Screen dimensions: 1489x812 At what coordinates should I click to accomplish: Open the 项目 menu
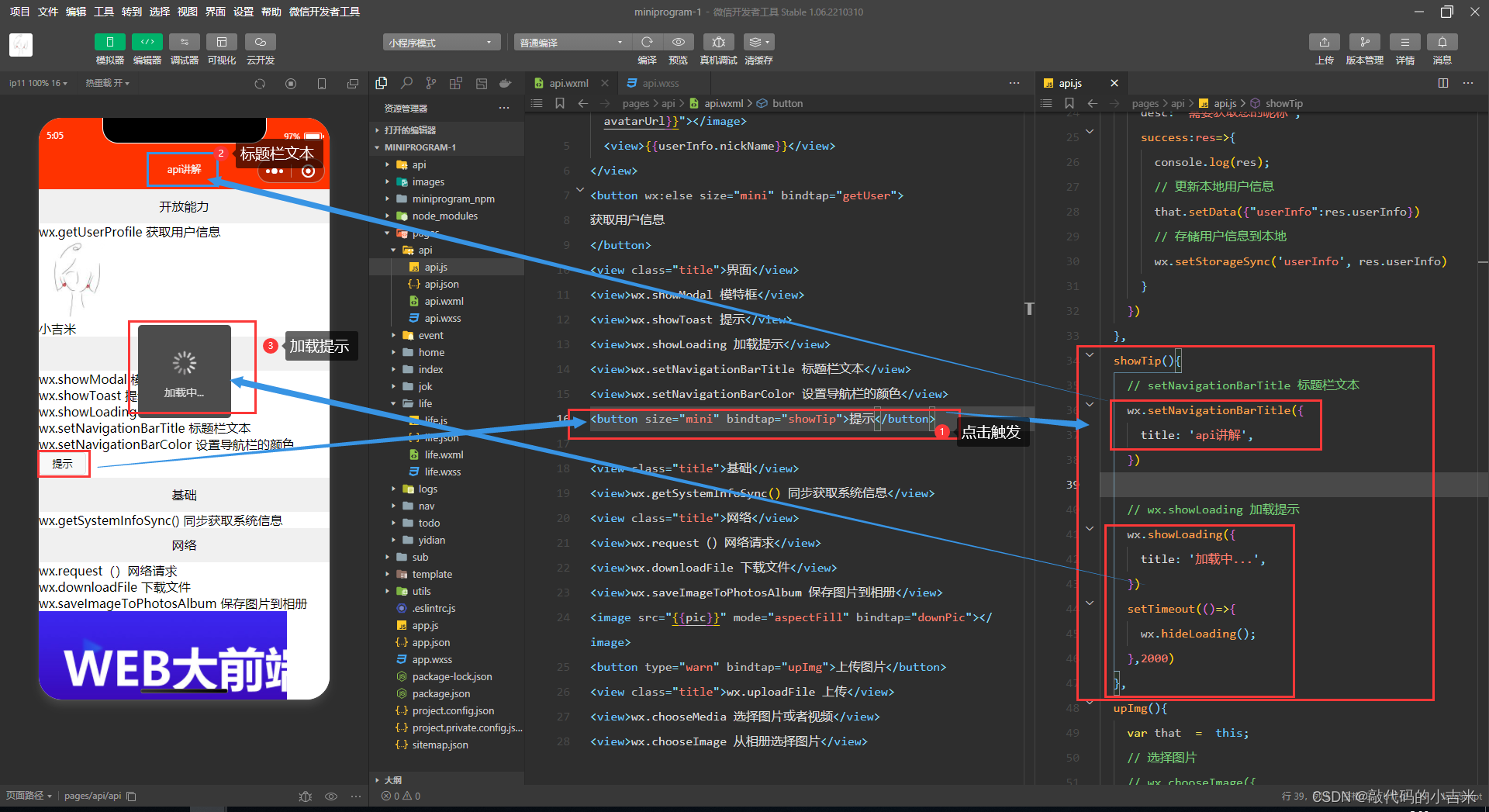[x=19, y=12]
